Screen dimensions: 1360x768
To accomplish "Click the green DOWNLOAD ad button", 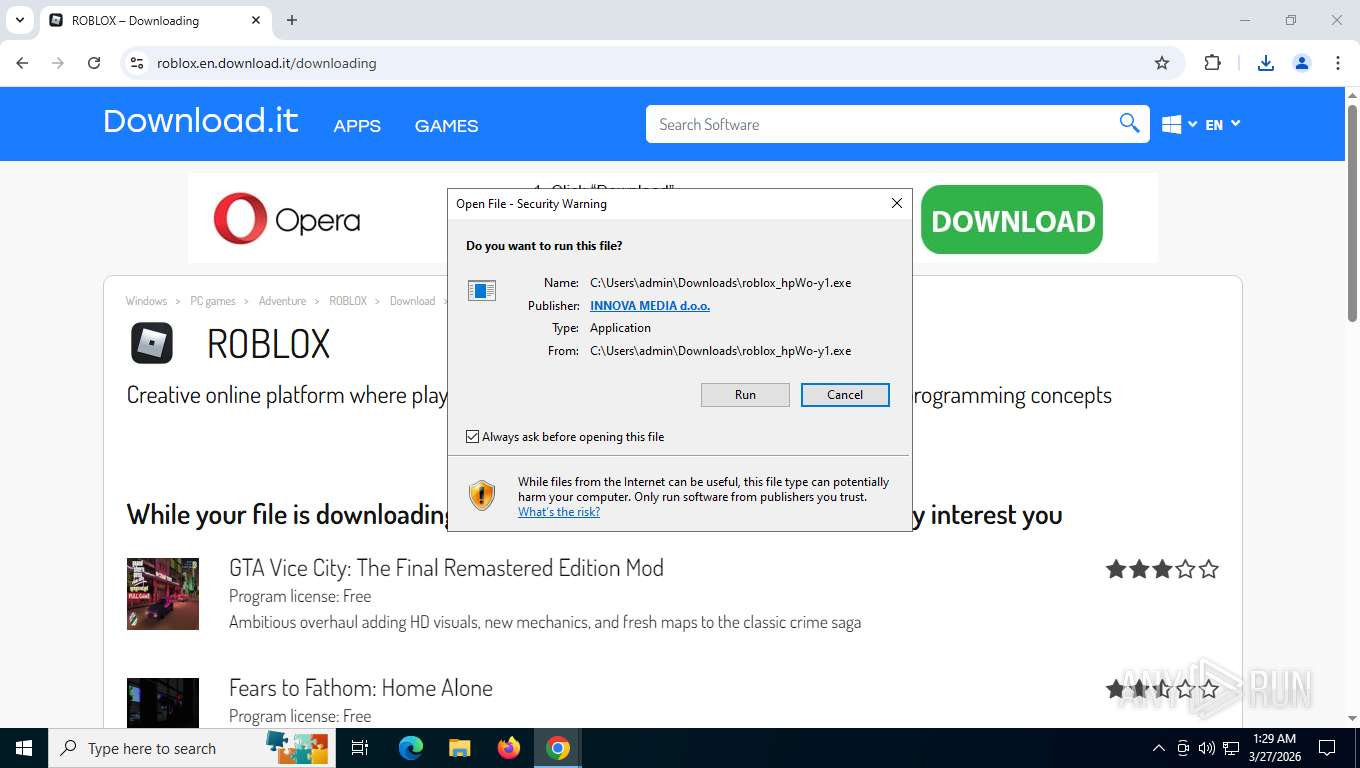I will (1012, 220).
